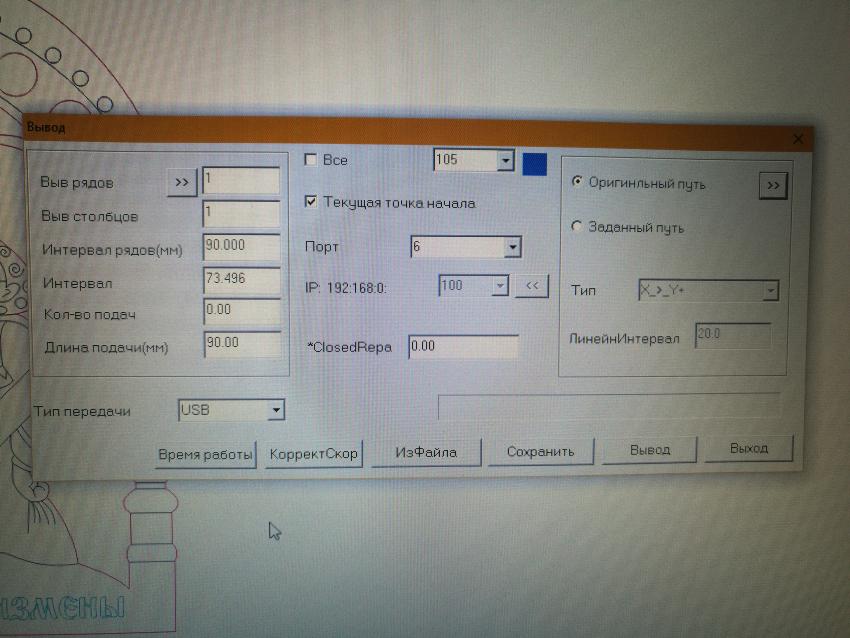Open the 105 dropdown list
Screen dimensions: 850x638
(504, 161)
